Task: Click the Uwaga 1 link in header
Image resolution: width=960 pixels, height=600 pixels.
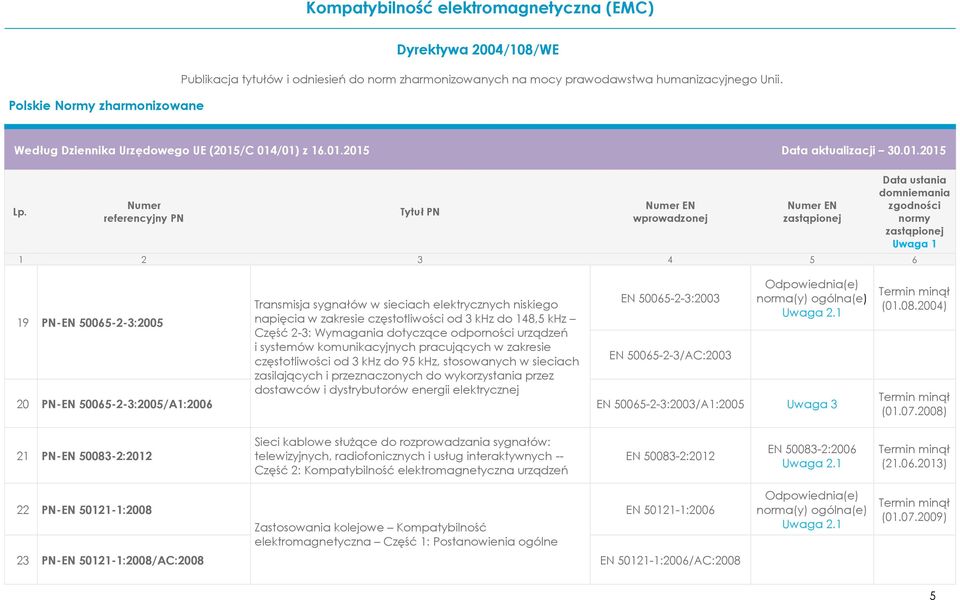Action: point(914,244)
